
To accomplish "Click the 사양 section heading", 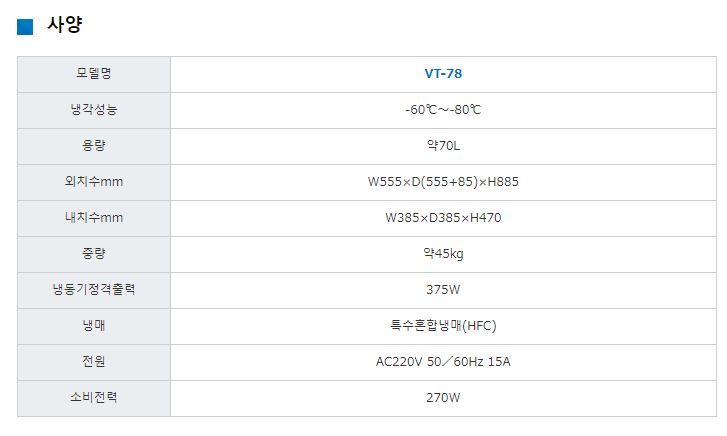I will pos(64,27).
